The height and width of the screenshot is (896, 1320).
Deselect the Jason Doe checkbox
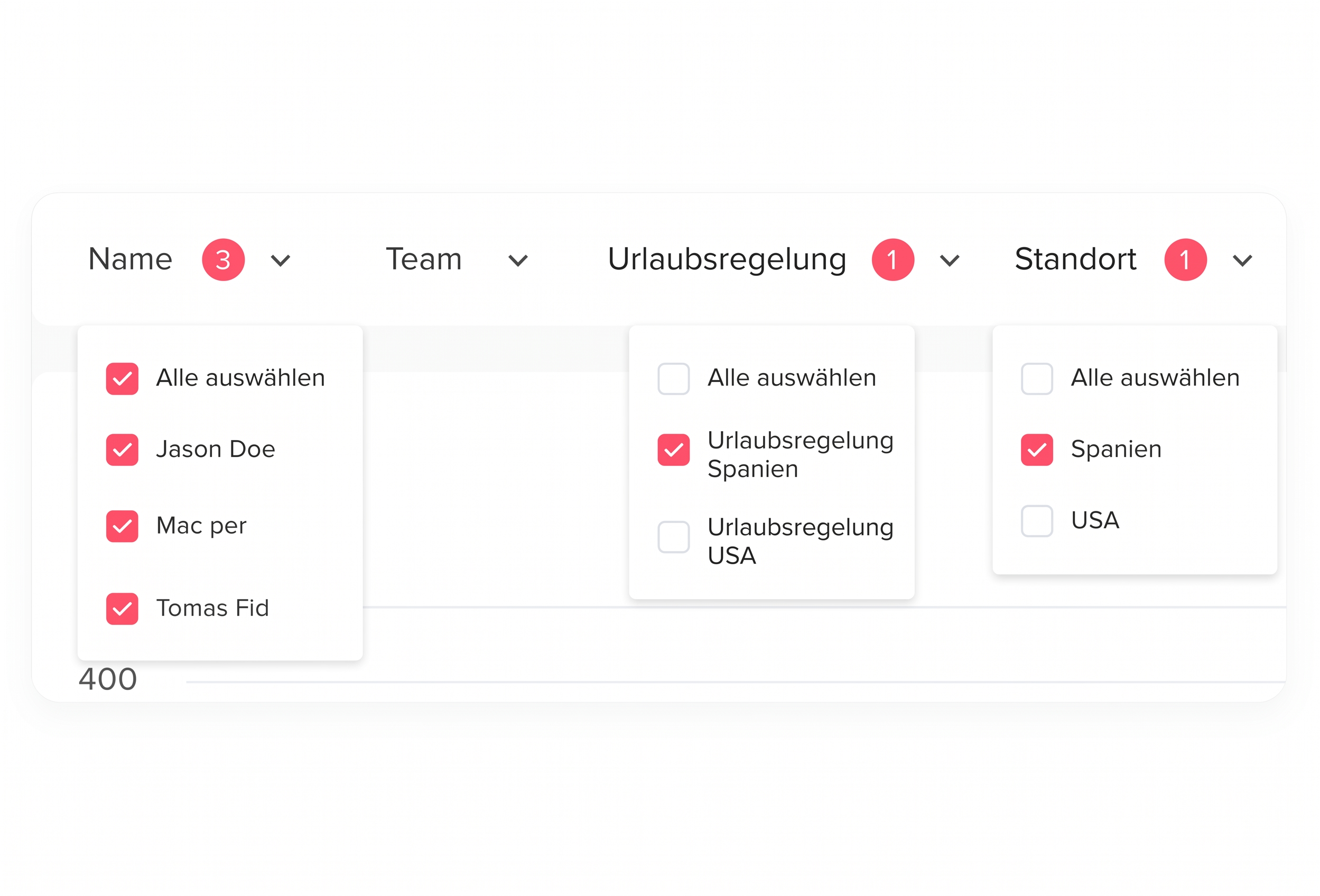122,450
